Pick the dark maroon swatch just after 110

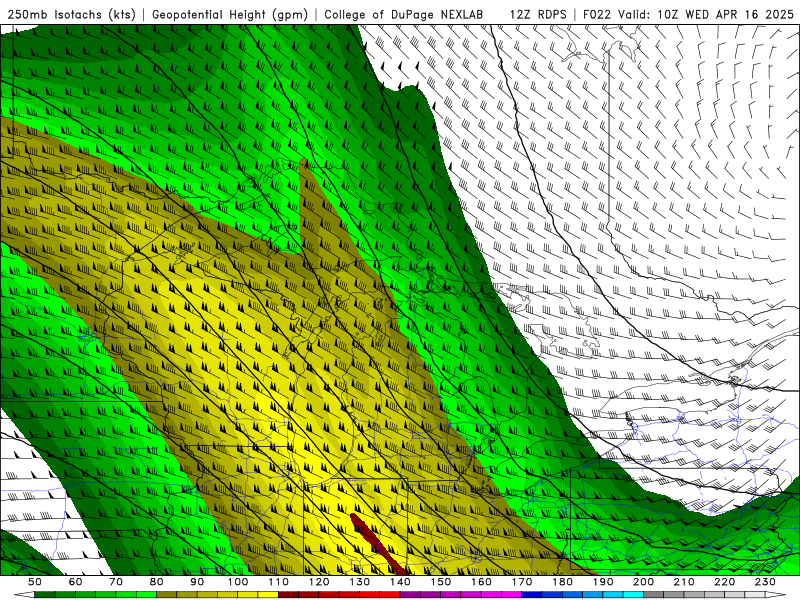coord(288,595)
